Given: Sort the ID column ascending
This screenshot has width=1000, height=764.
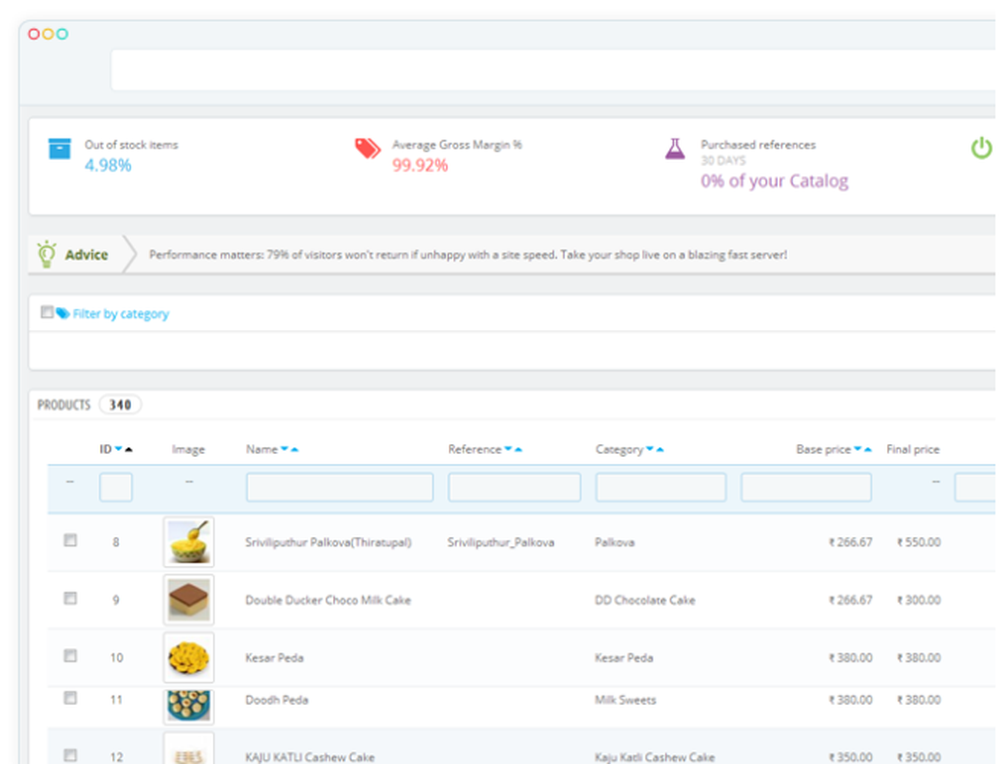Looking at the screenshot, I should pyautogui.click(x=127, y=448).
